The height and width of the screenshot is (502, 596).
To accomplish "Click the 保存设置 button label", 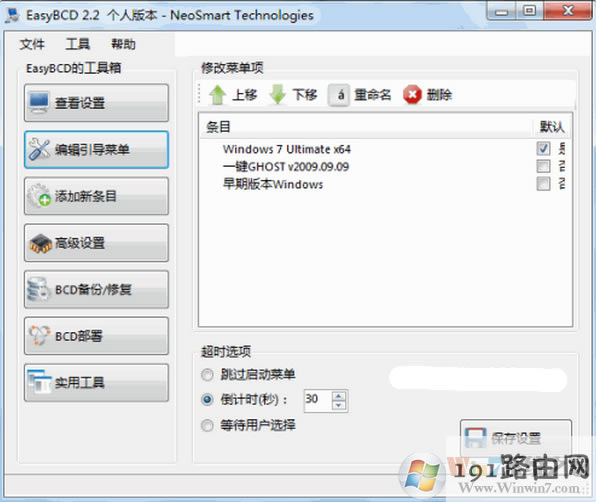I will (x=516, y=438).
